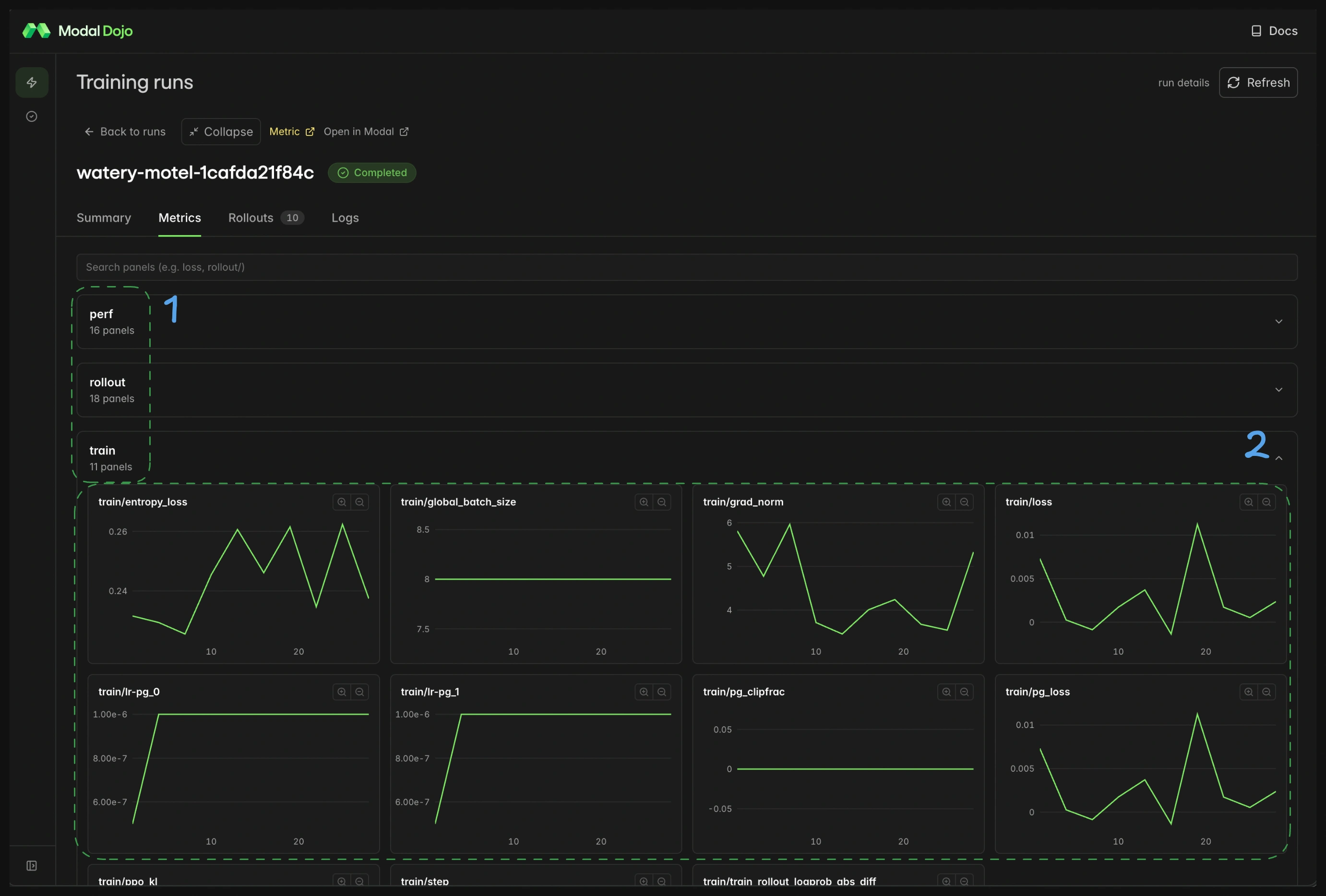Image resolution: width=1326 pixels, height=896 pixels.
Task: Zoom out on train/loss chart
Action: click(1266, 502)
